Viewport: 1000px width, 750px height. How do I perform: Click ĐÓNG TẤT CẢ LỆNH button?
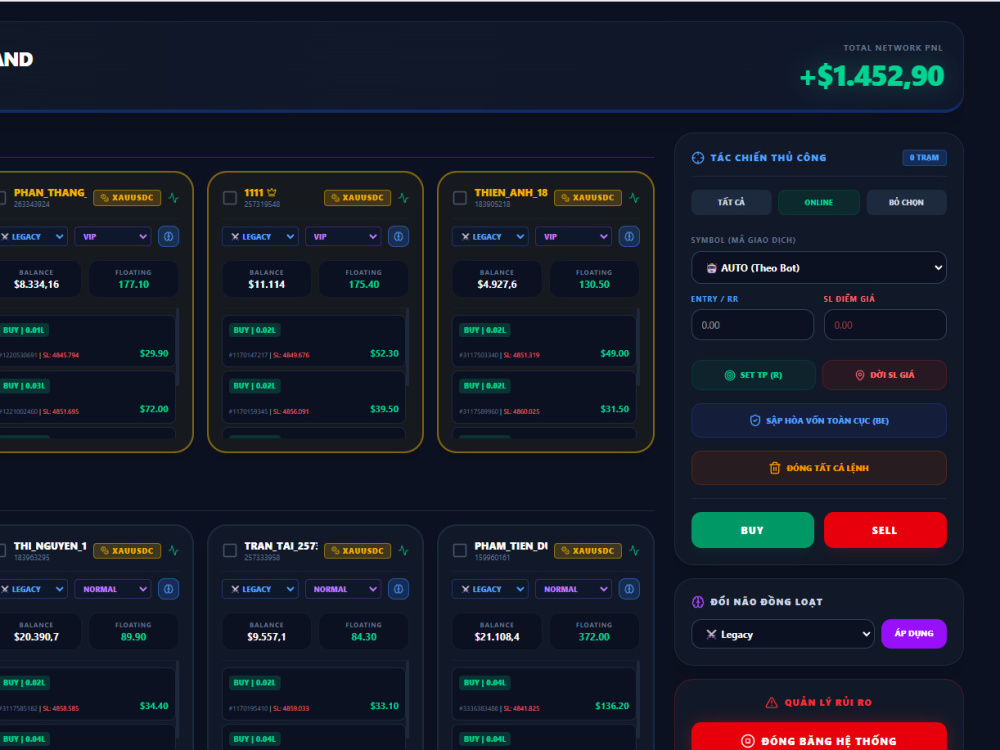tap(819, 468)
